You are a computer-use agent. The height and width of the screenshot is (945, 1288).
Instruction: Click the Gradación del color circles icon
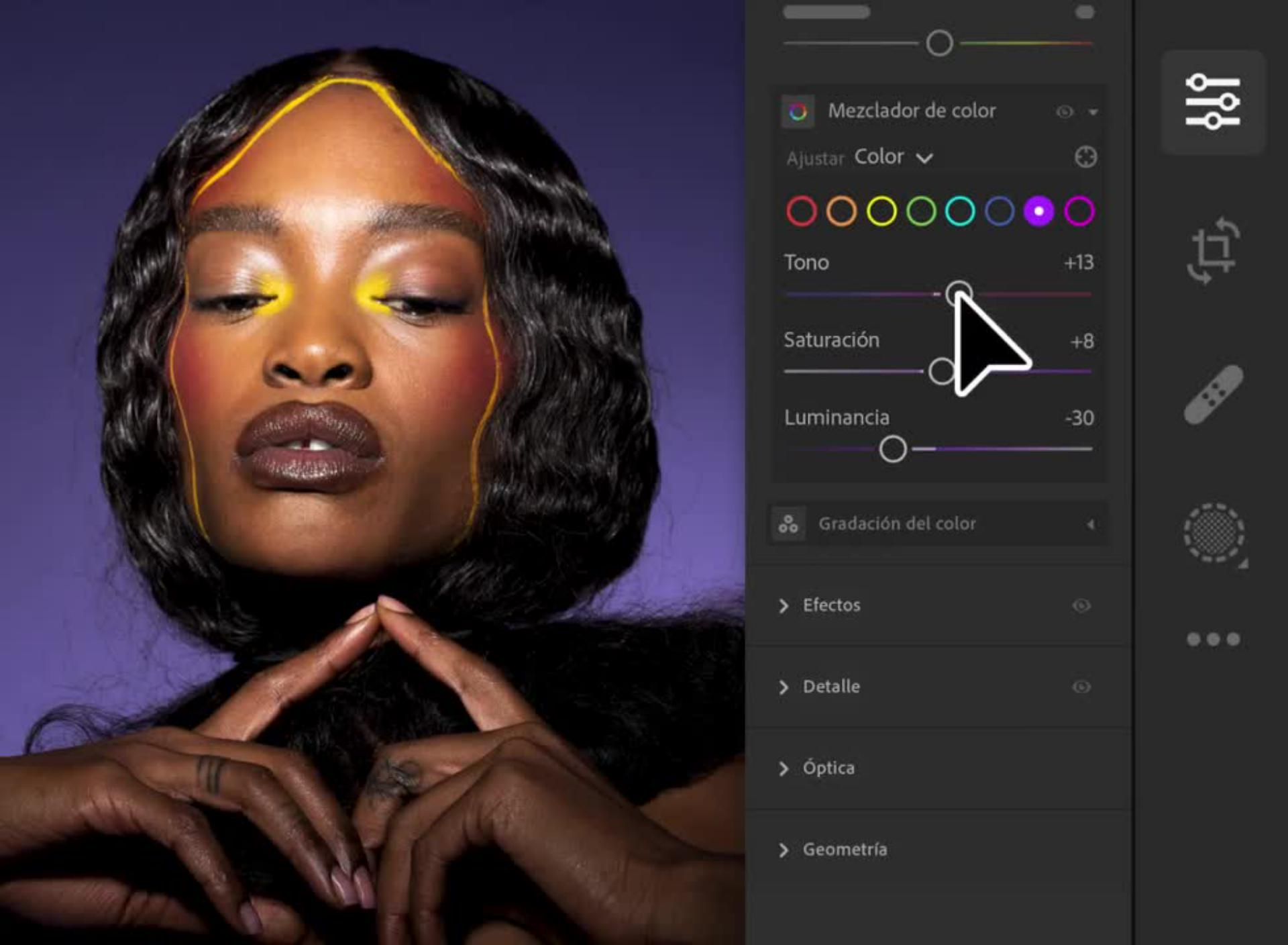coord(788,524)
